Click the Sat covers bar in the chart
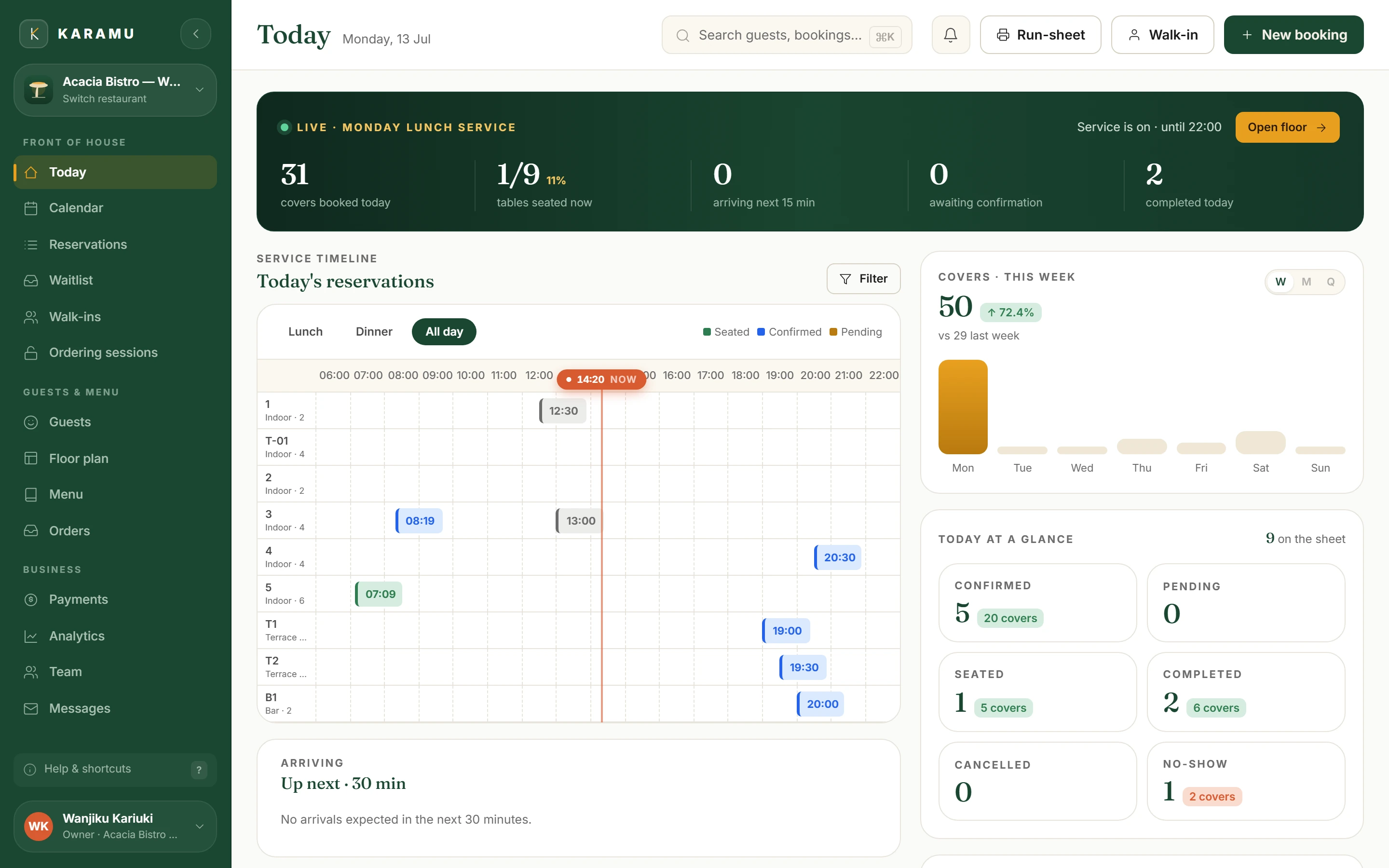 [x=1260, y=443]
